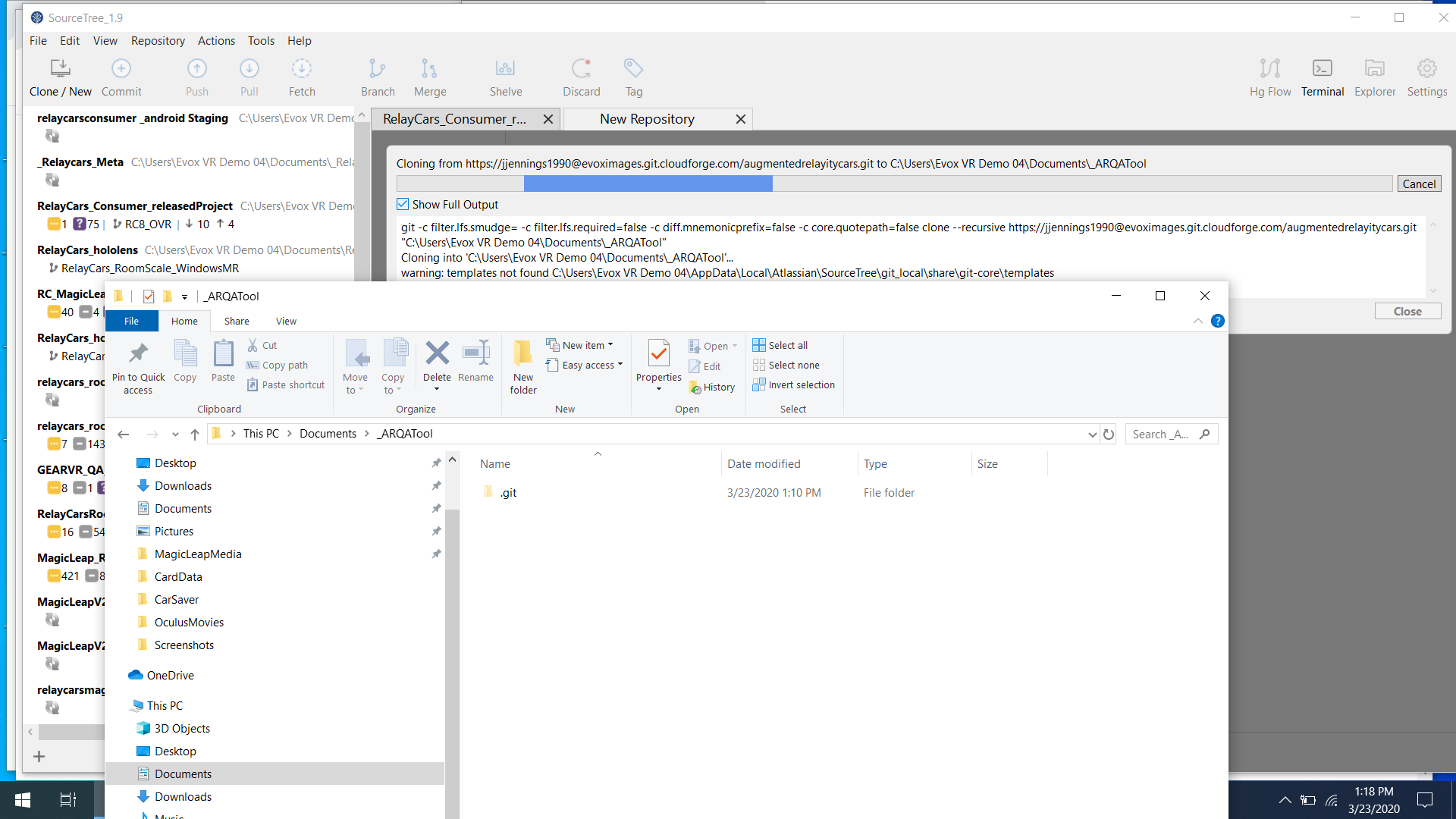
Task: Click Invert selection in Explorer ribbon
Action: click(794, 384)
